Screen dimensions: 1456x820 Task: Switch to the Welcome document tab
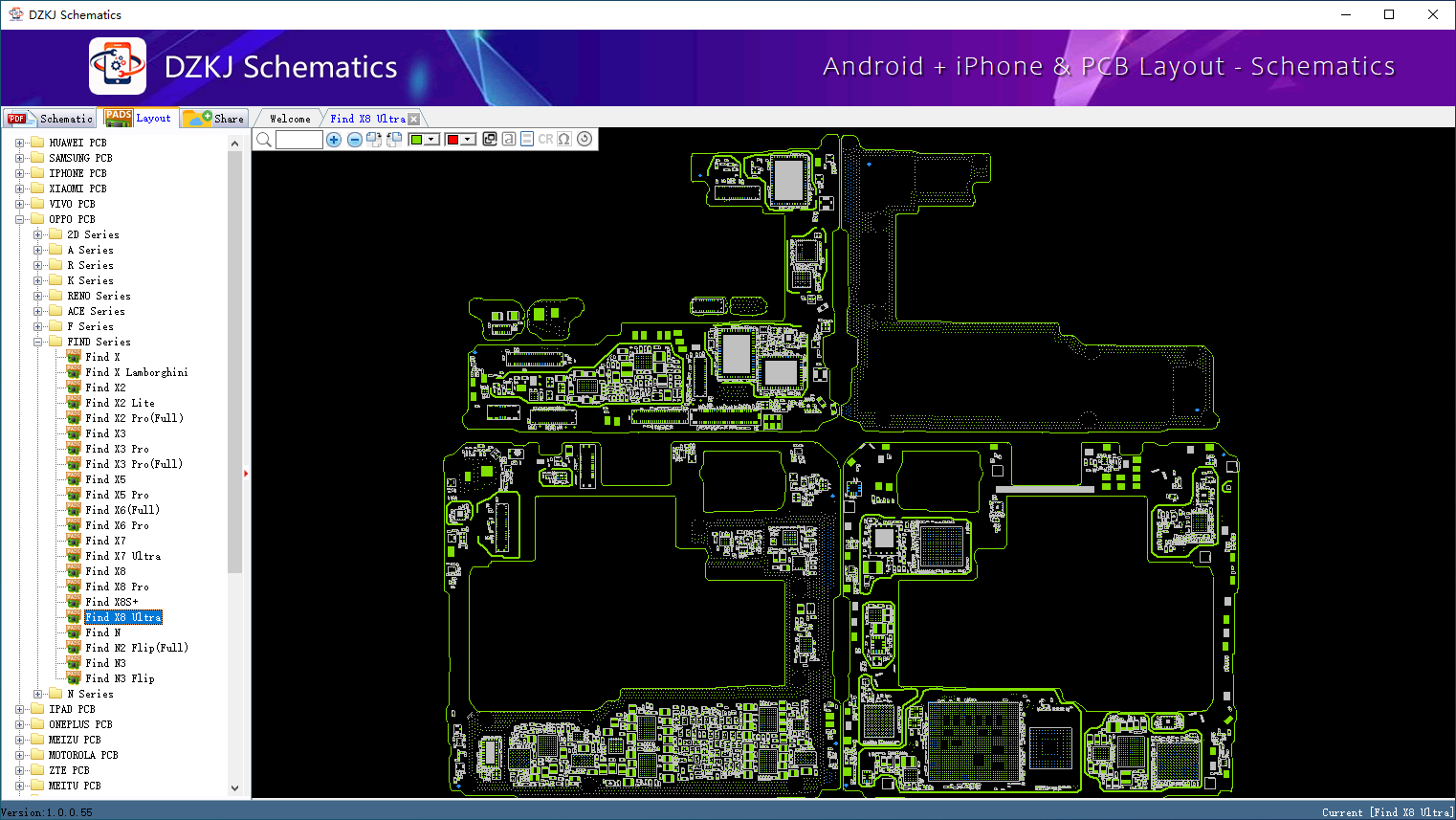click(x=290, y=119)
